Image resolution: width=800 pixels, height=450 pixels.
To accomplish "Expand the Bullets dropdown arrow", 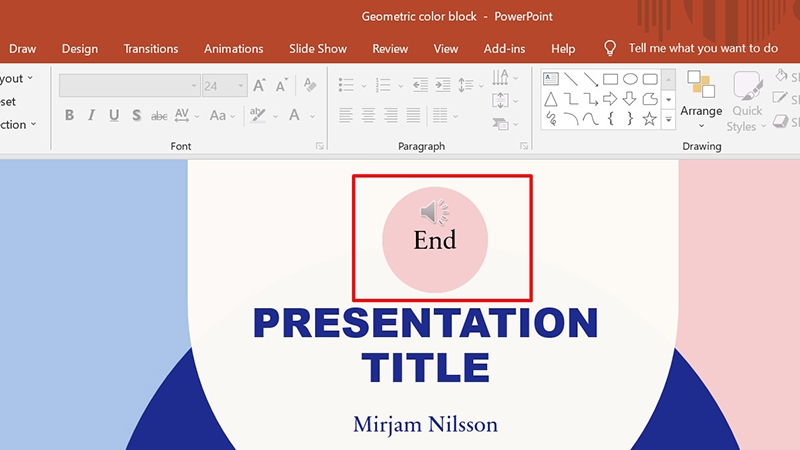I will (x=364, y=86).
